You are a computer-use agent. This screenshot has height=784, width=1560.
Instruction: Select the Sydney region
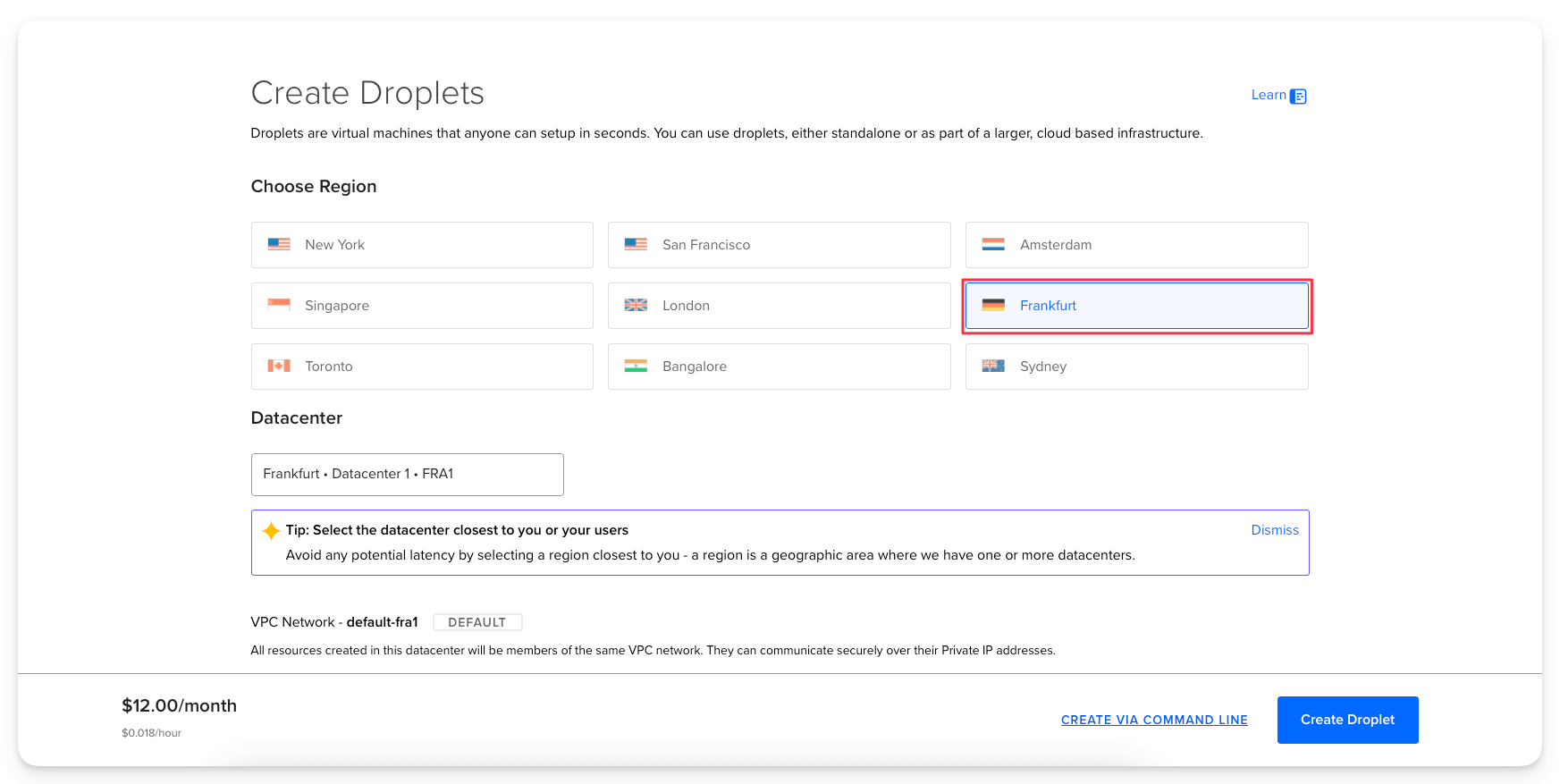tap(1136, 367)
